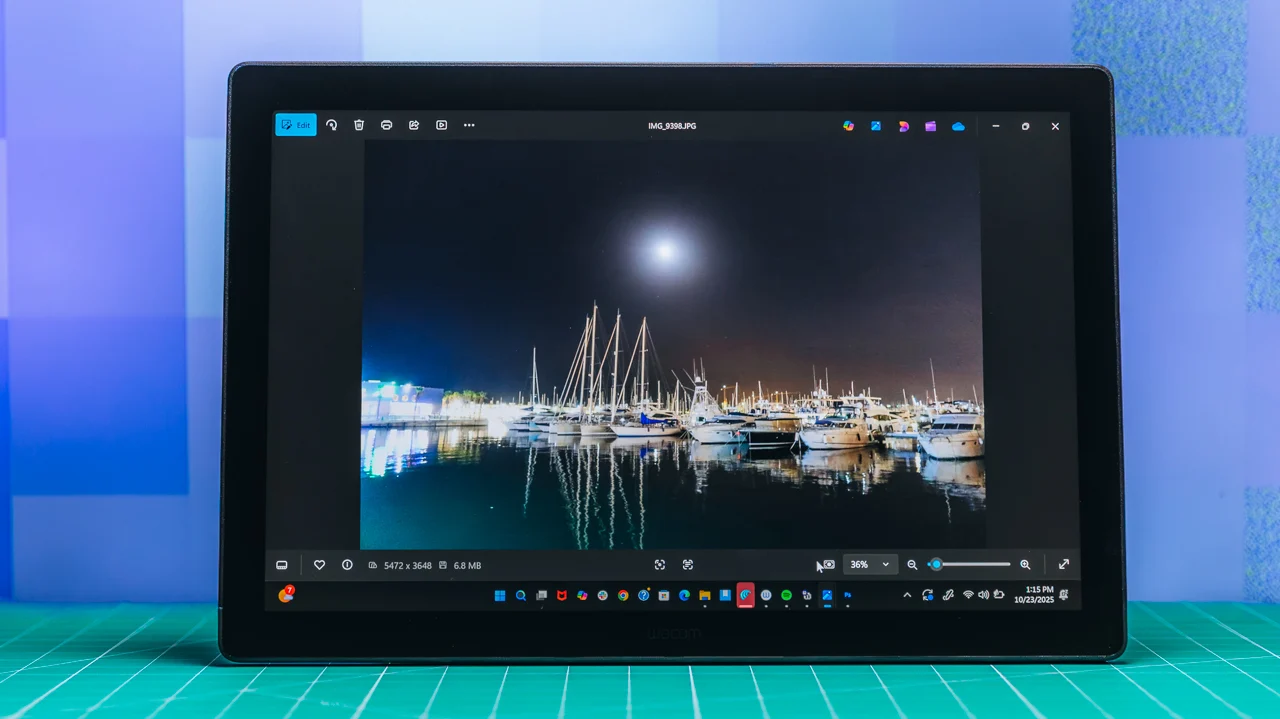Screen dimensions: 1280x719
Task: Enter Edit mode for the photo
Action: [295, 125]
